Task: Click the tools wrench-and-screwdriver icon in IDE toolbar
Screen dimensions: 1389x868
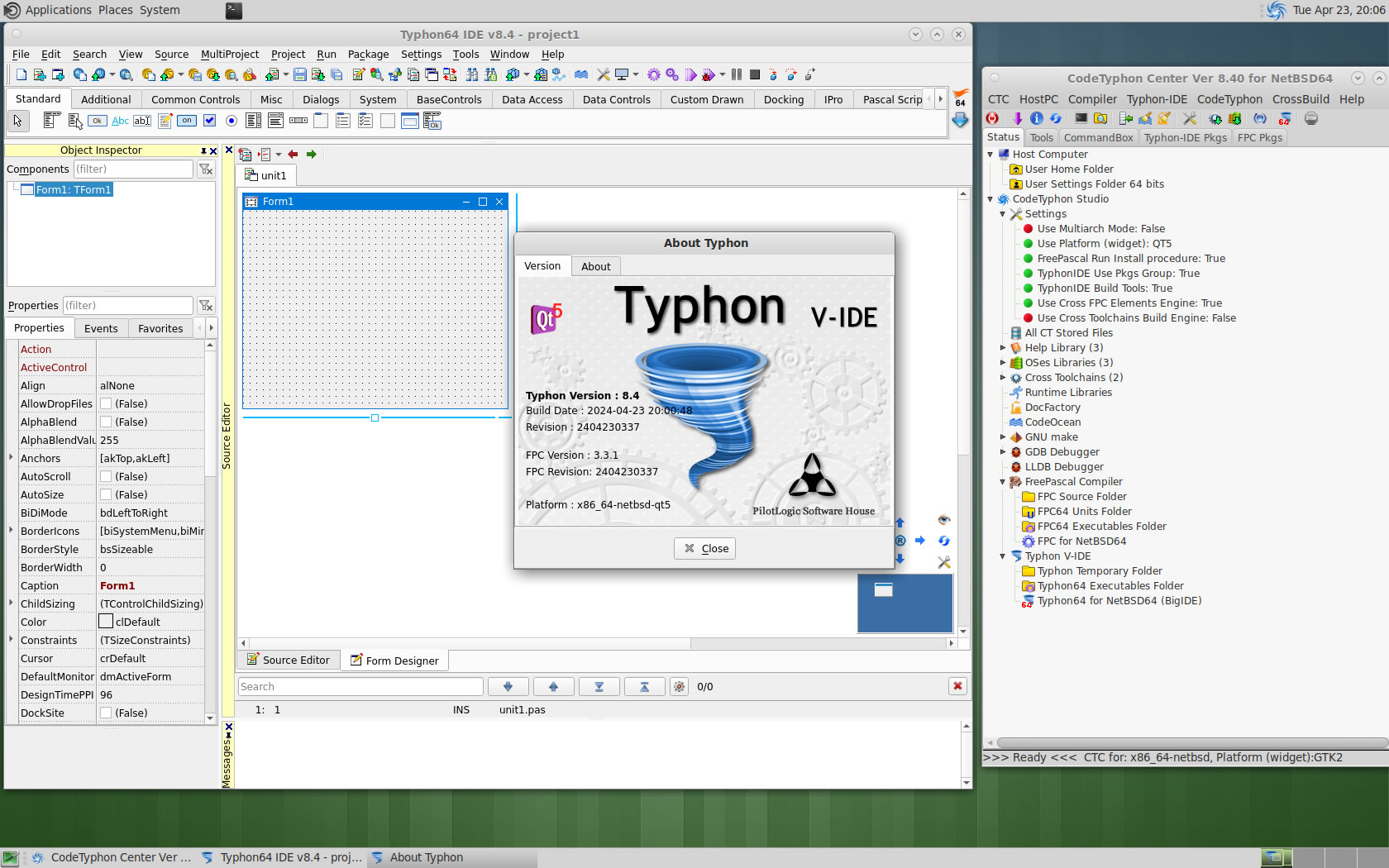Action: [604, 74]
